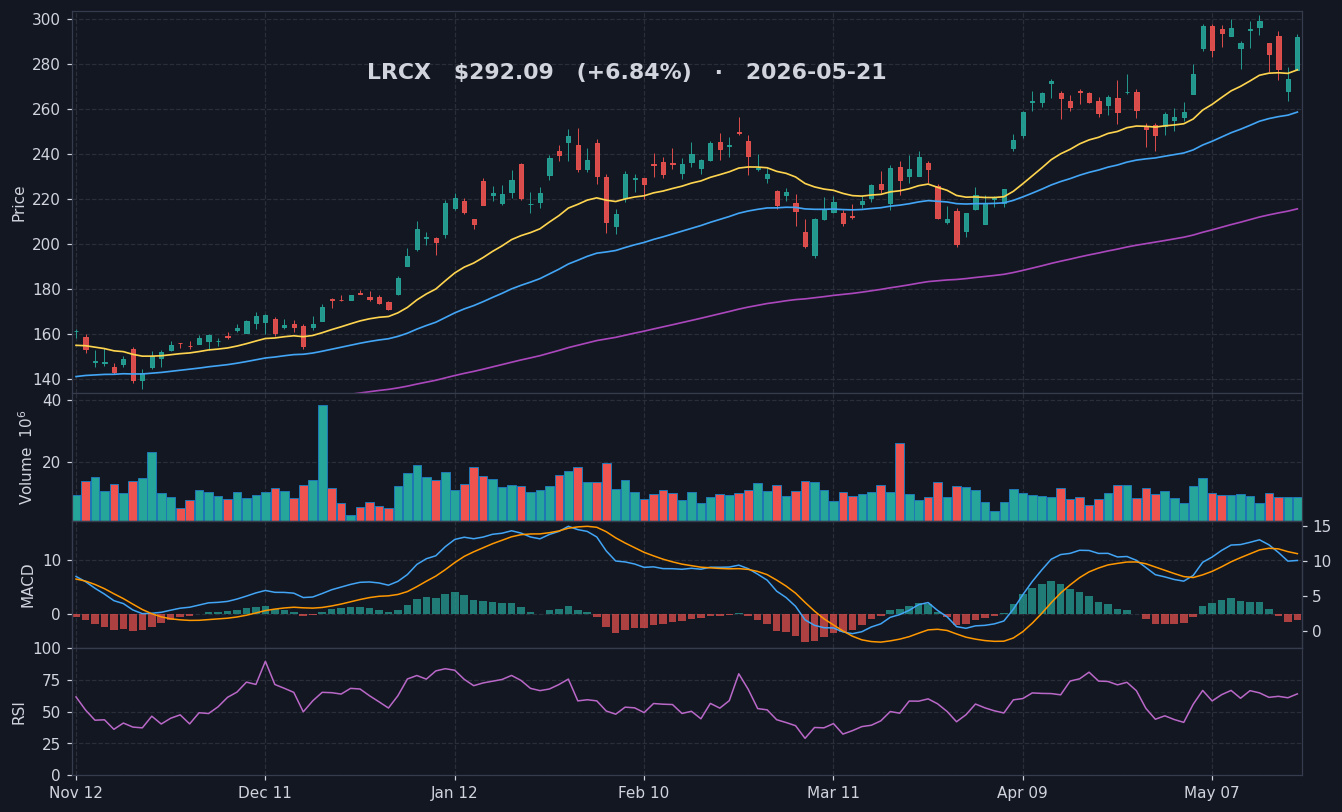Click the 220 price axis value

click(x=45, y=199)
